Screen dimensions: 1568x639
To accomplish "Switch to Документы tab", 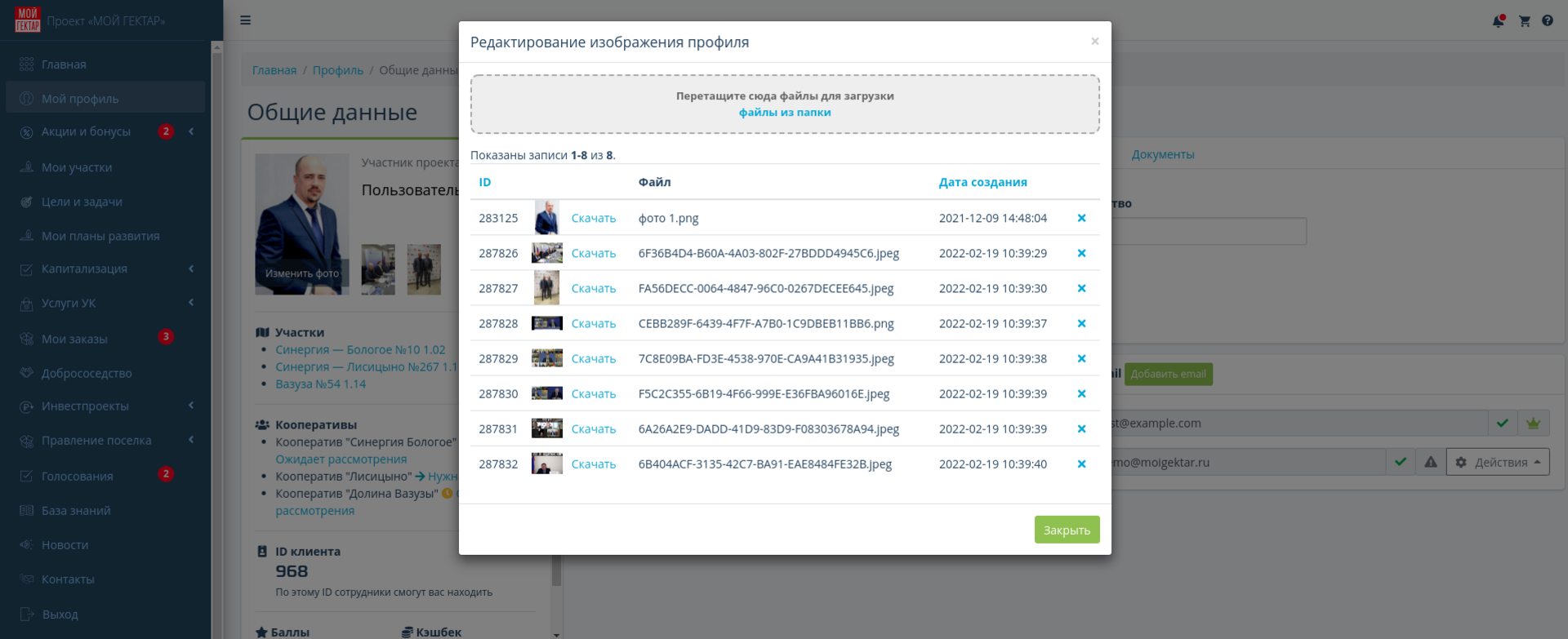I will pos(1163,154).
